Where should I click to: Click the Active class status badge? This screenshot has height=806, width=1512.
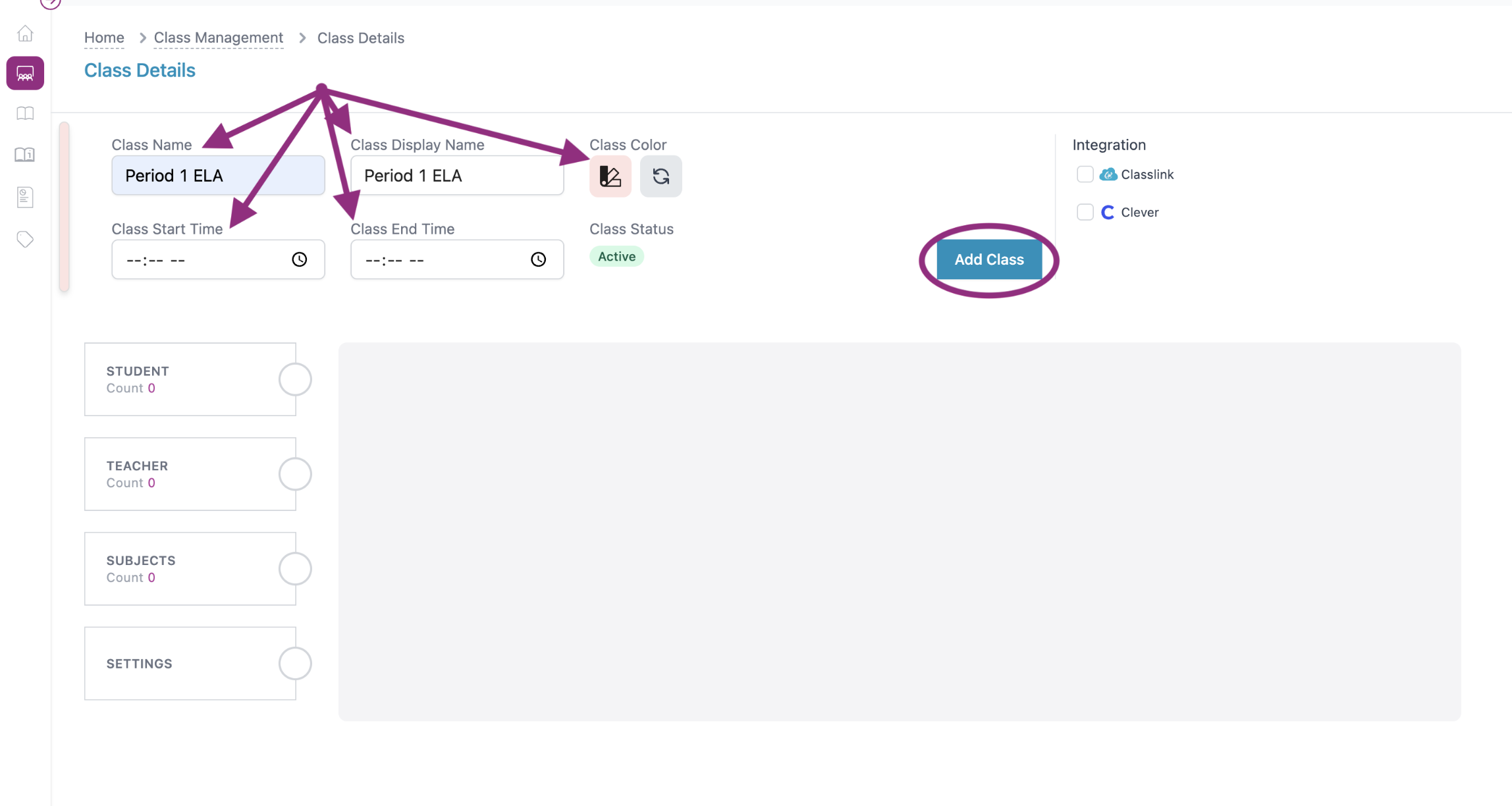click(616, 257)
